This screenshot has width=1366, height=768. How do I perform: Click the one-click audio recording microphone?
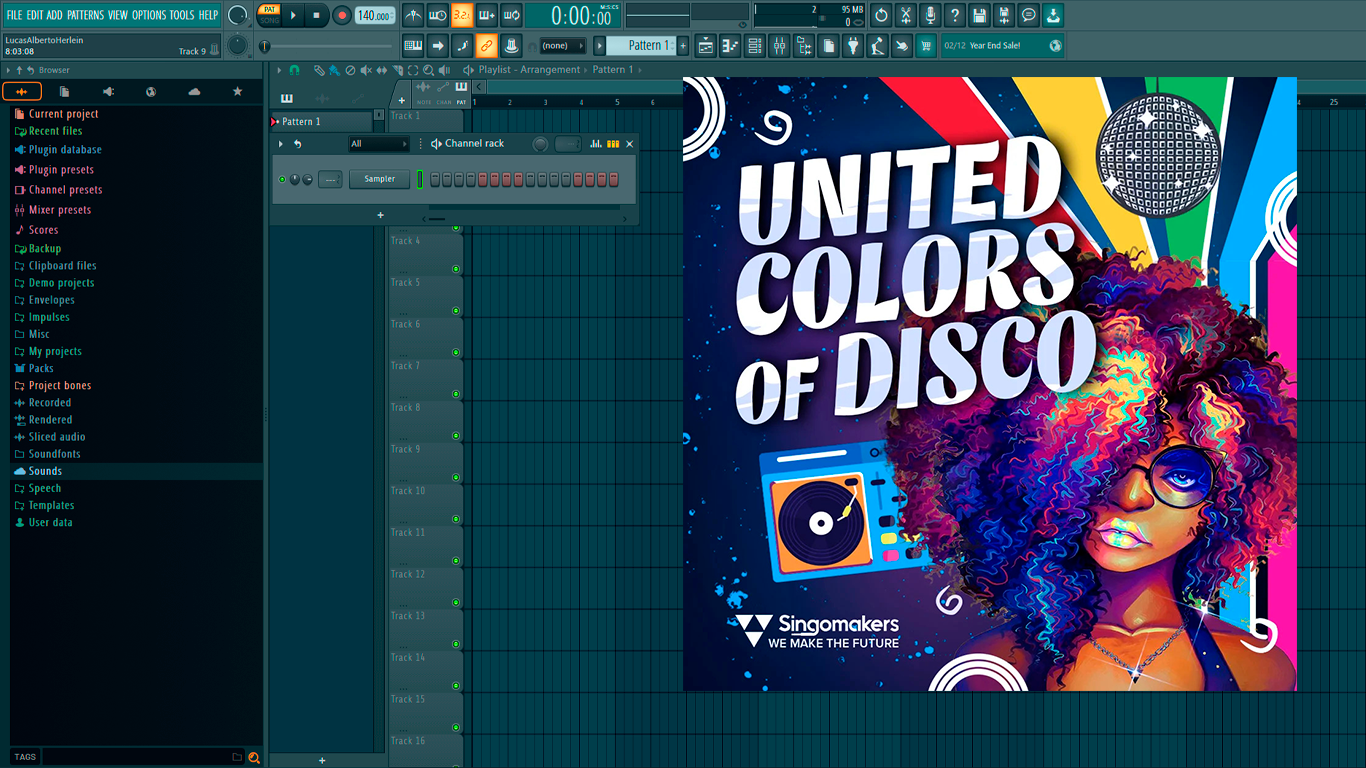[x=930, y=15]
